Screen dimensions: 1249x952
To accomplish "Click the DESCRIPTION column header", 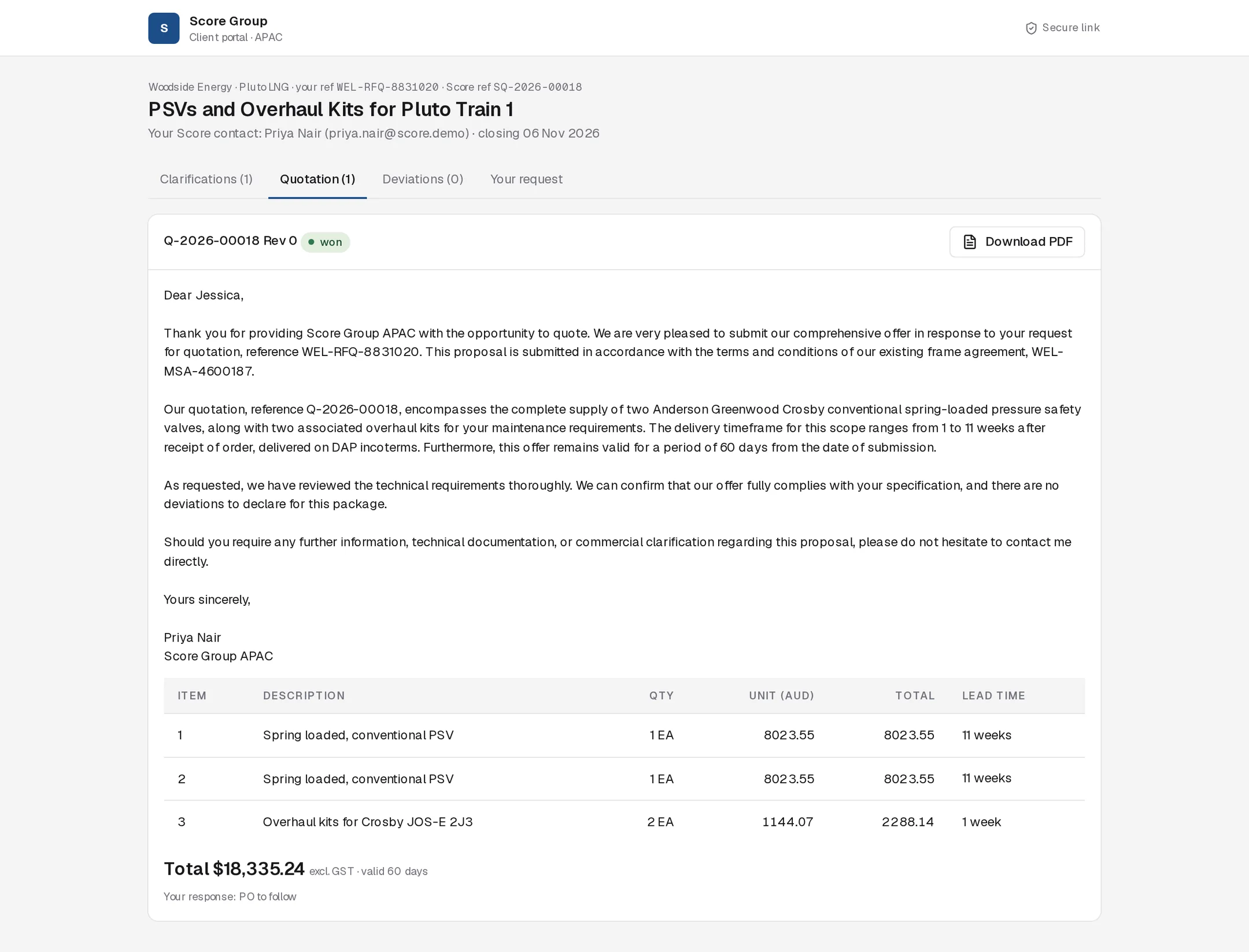I will coord(304,695).
